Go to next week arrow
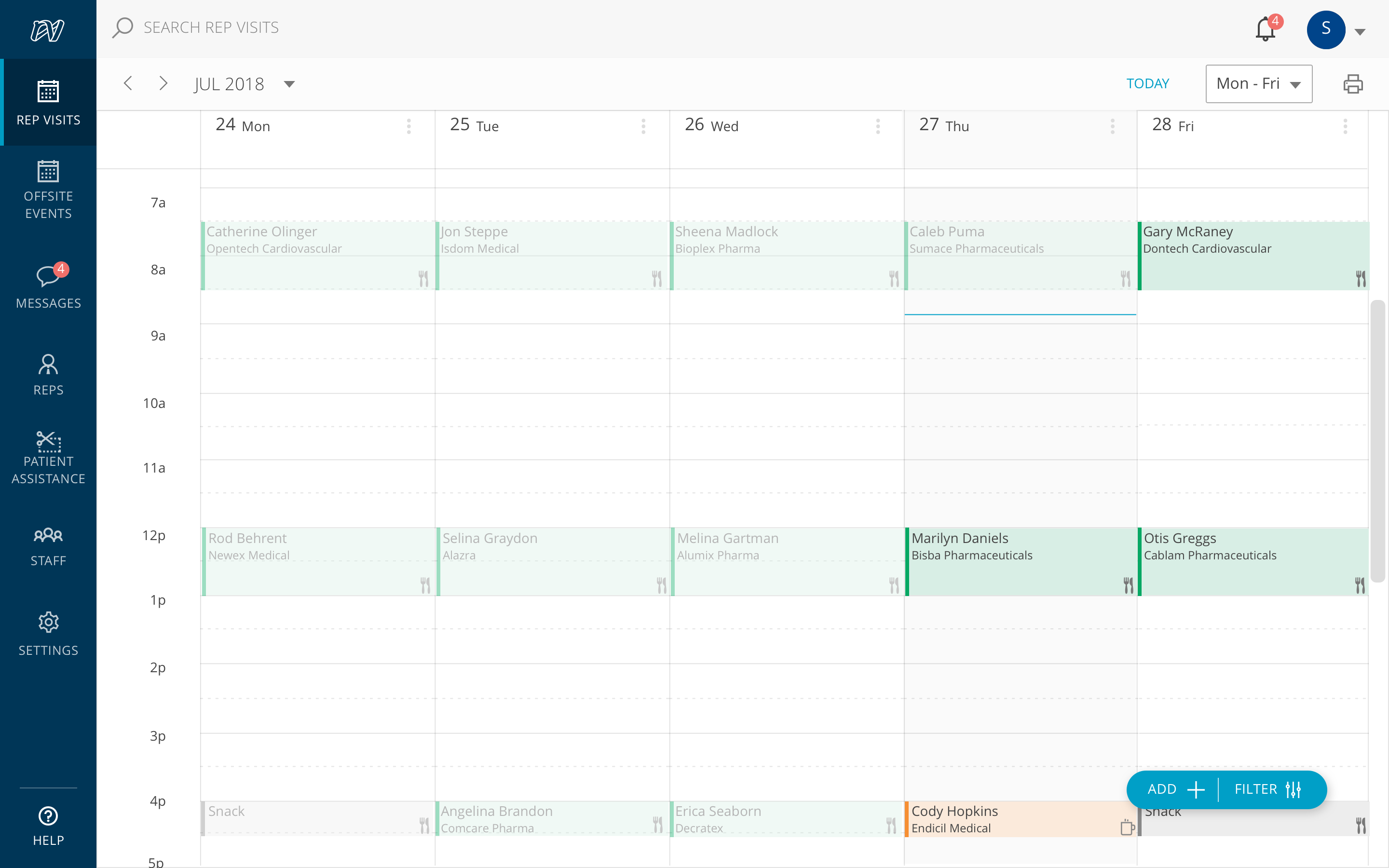Viewport: 1389px width, 868px height. coord(163,84)
